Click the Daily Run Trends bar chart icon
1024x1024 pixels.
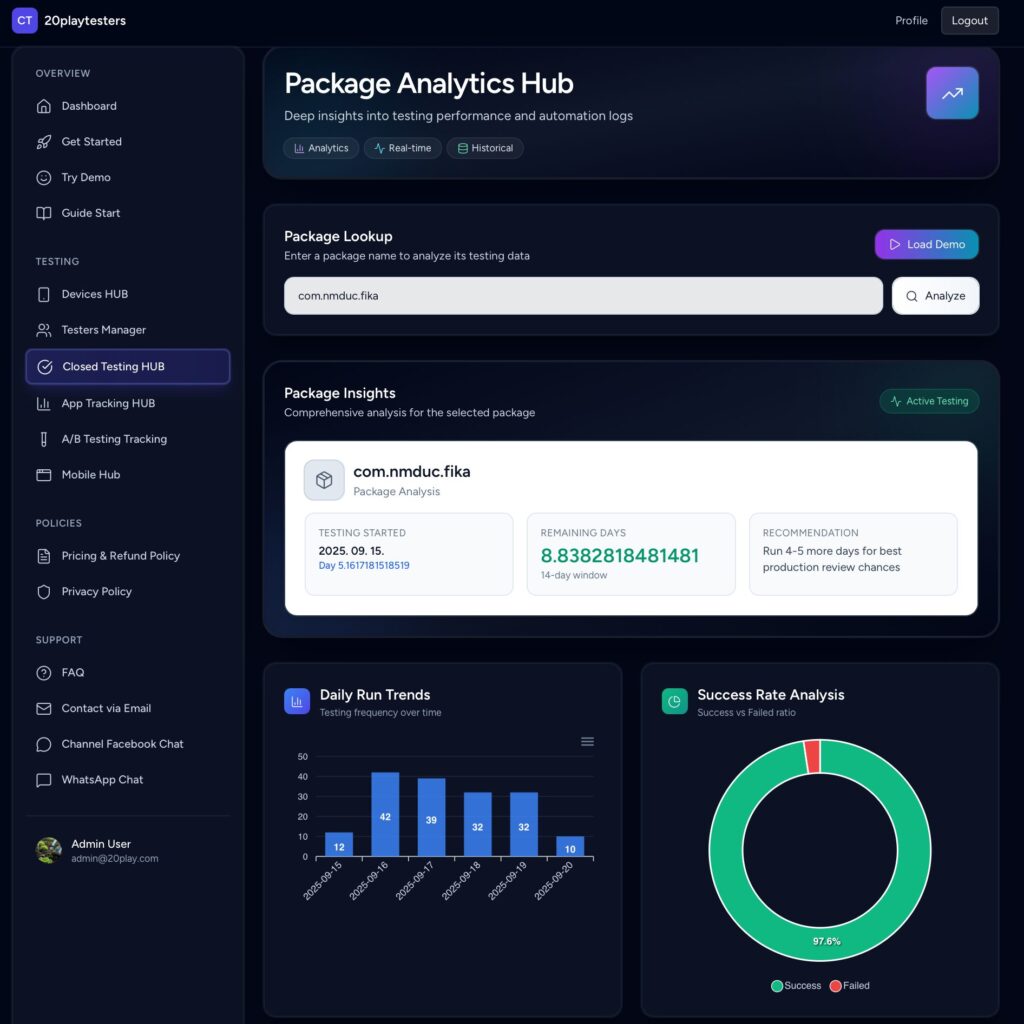click(297, 702)
